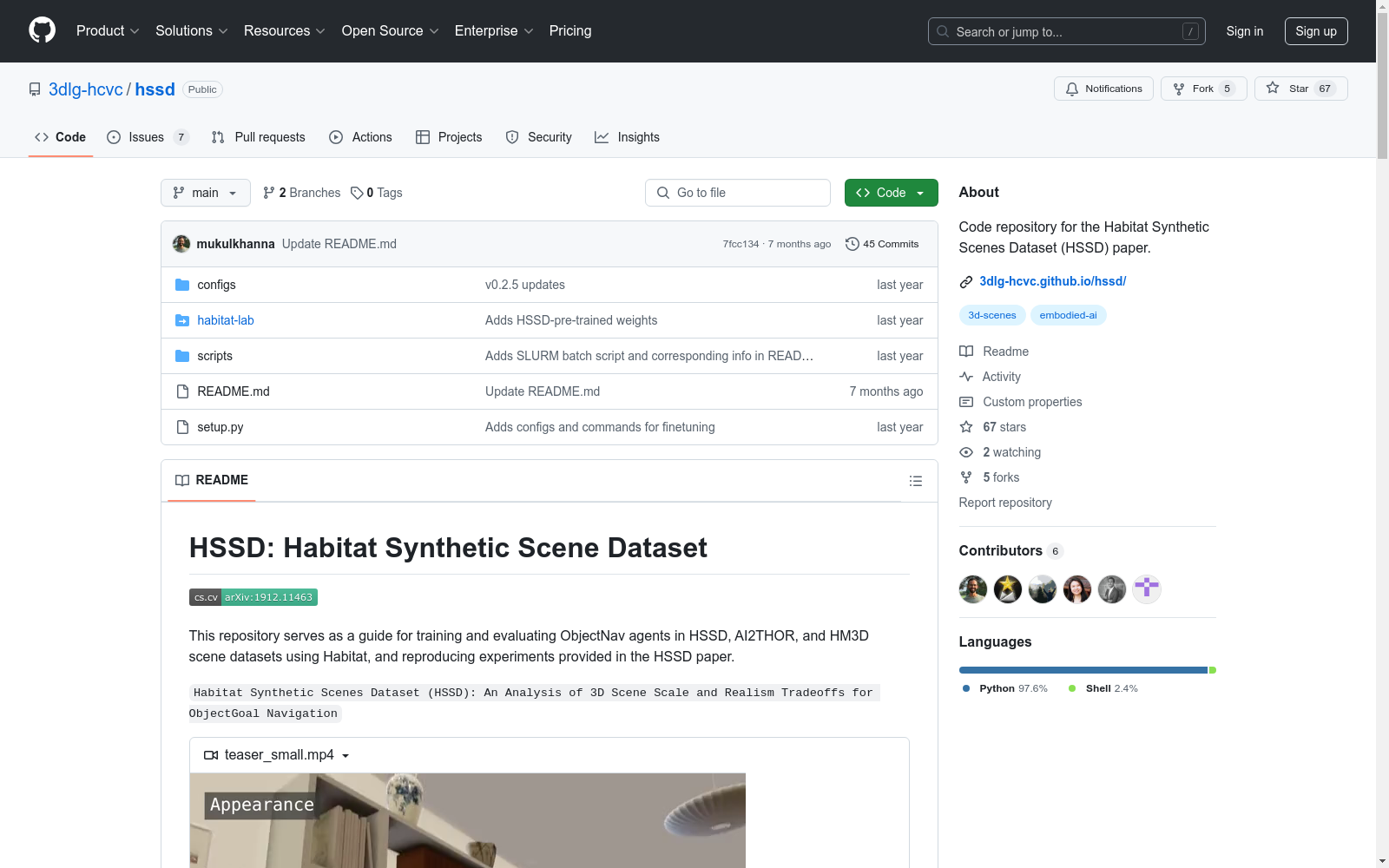The image size is (1389, 868).
Task: Select the Code tab
Action: [x=61, y=137]
